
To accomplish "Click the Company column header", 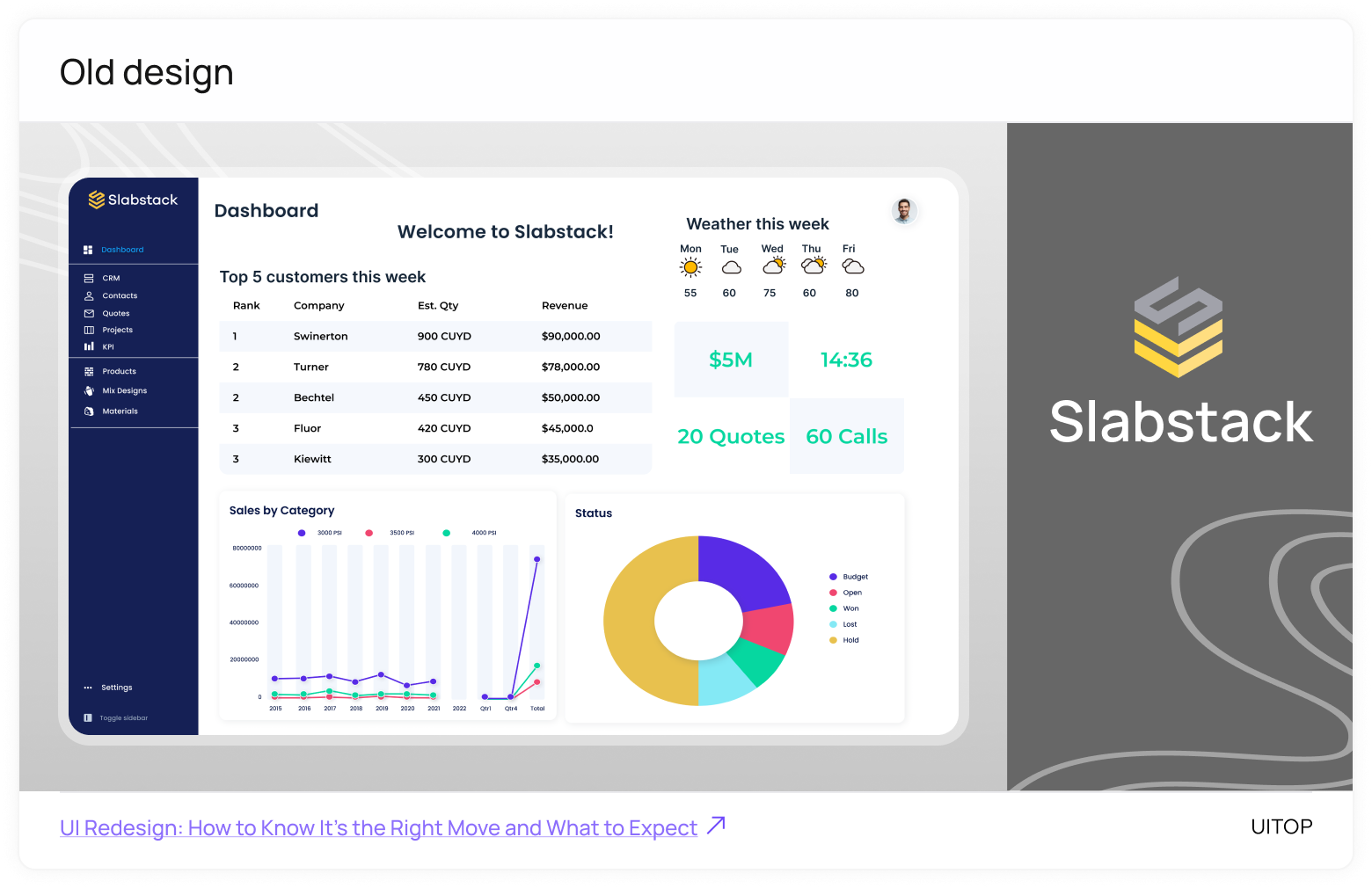I will (x=319, y=306).
